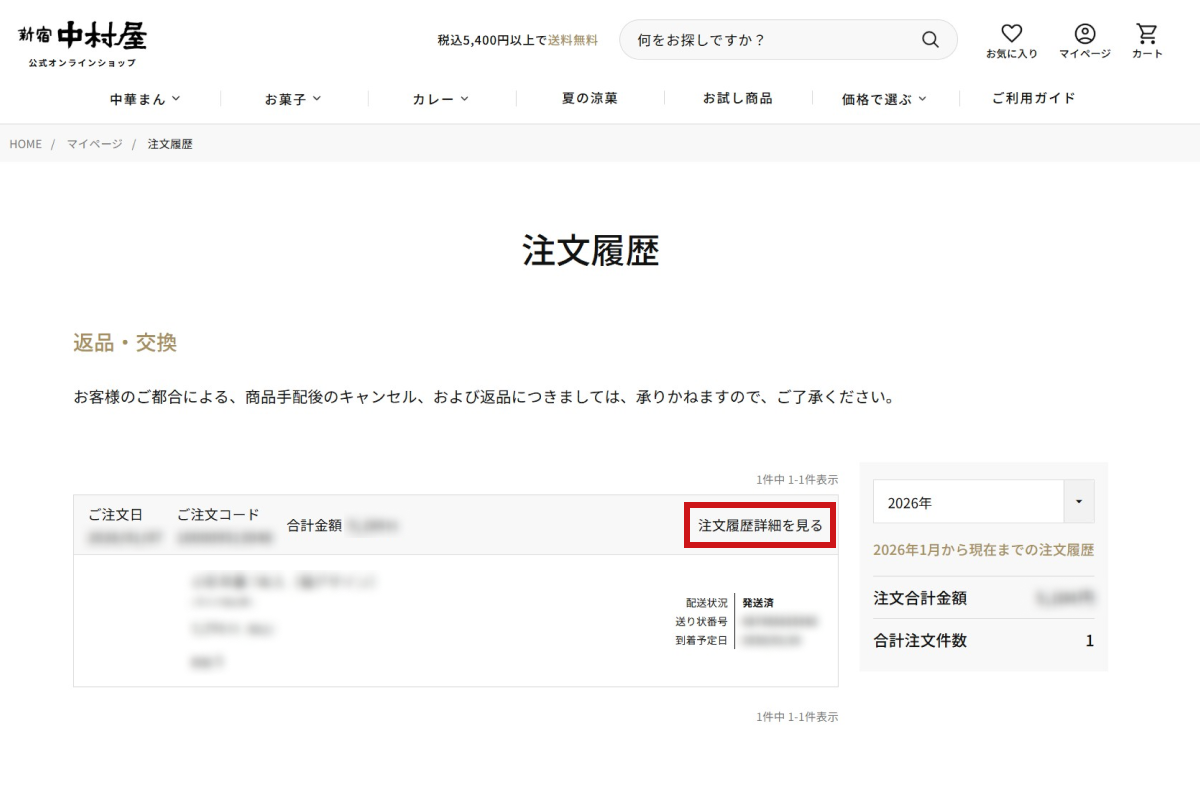Click 注文履歴詳細を見る button
The height and width of the screenshot is (800, 1200).
coord(760,525)
